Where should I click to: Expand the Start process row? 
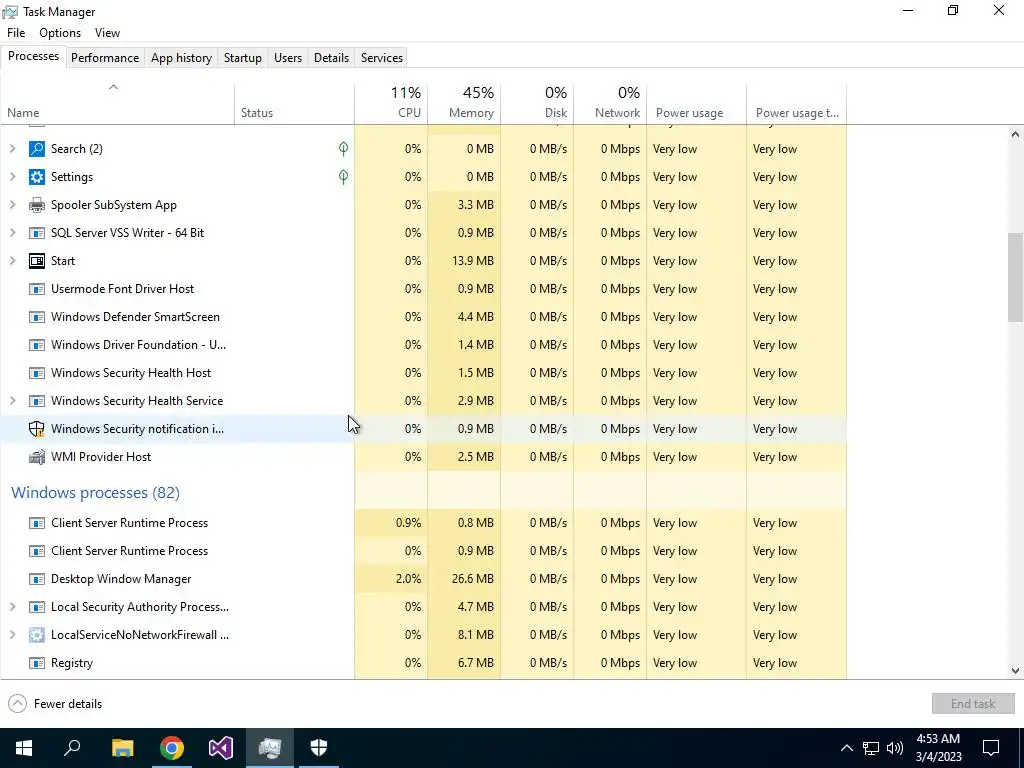pos(12,261)
